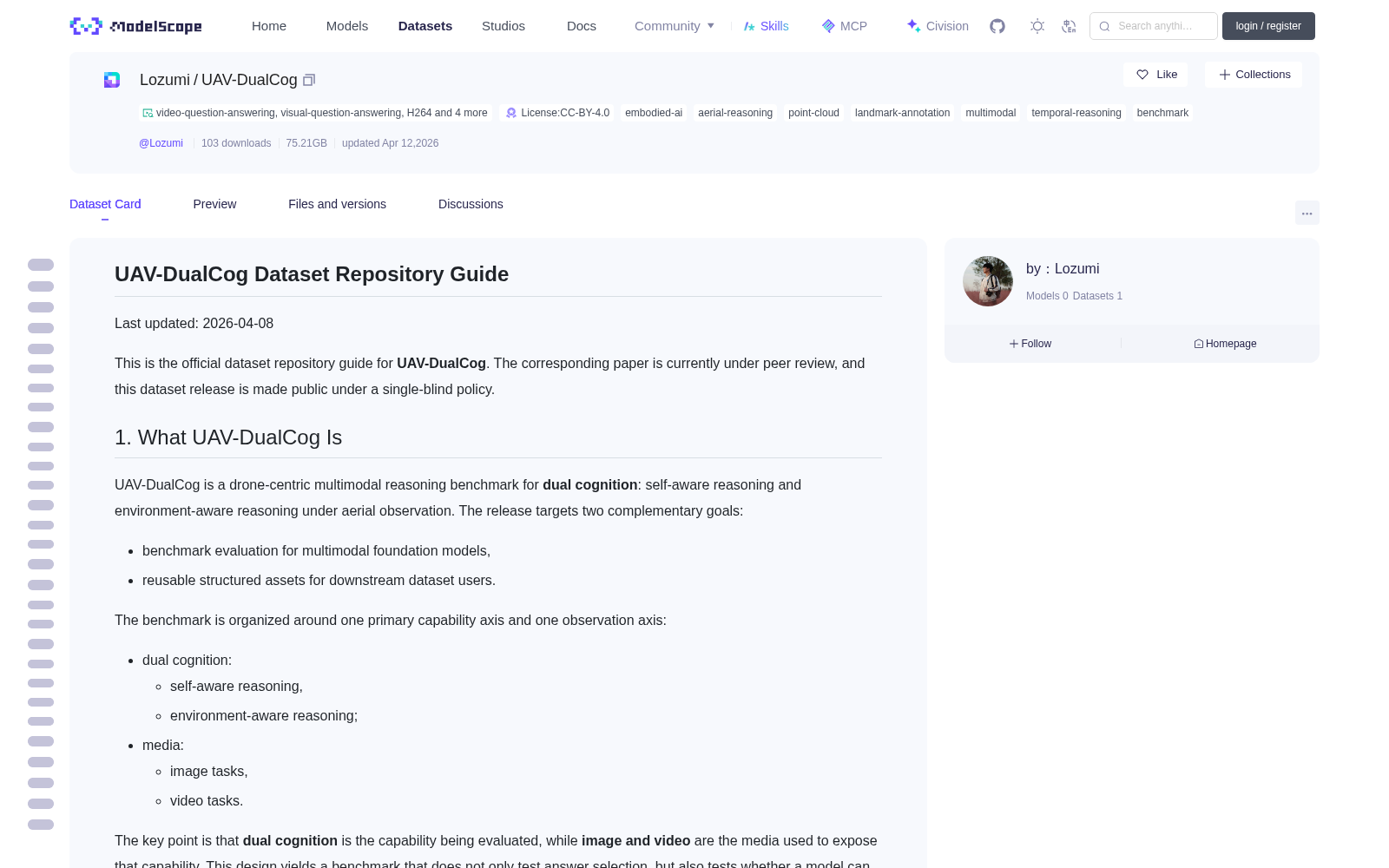The width and height of the screenshot is (1389, 868).
Task: Click the License:CC-BY-4.0 tag
Action: [x=558, y=113]
